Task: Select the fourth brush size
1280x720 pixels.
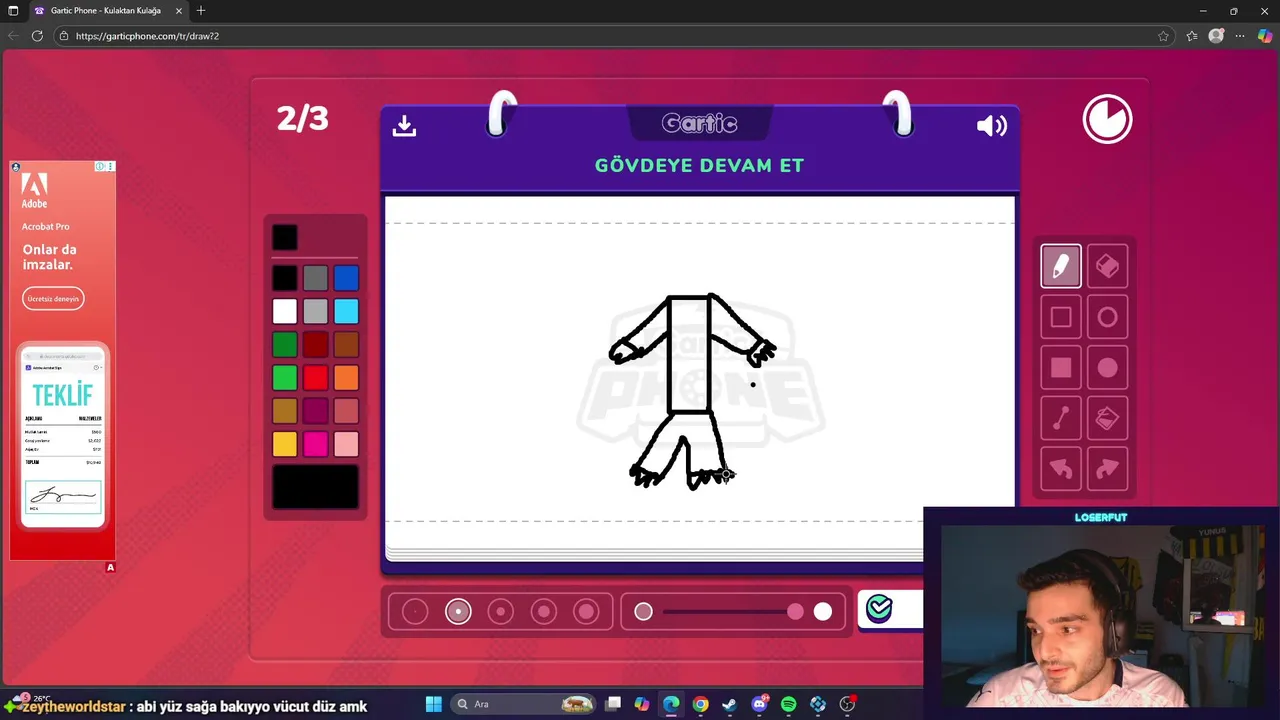Action: point(543,611)
